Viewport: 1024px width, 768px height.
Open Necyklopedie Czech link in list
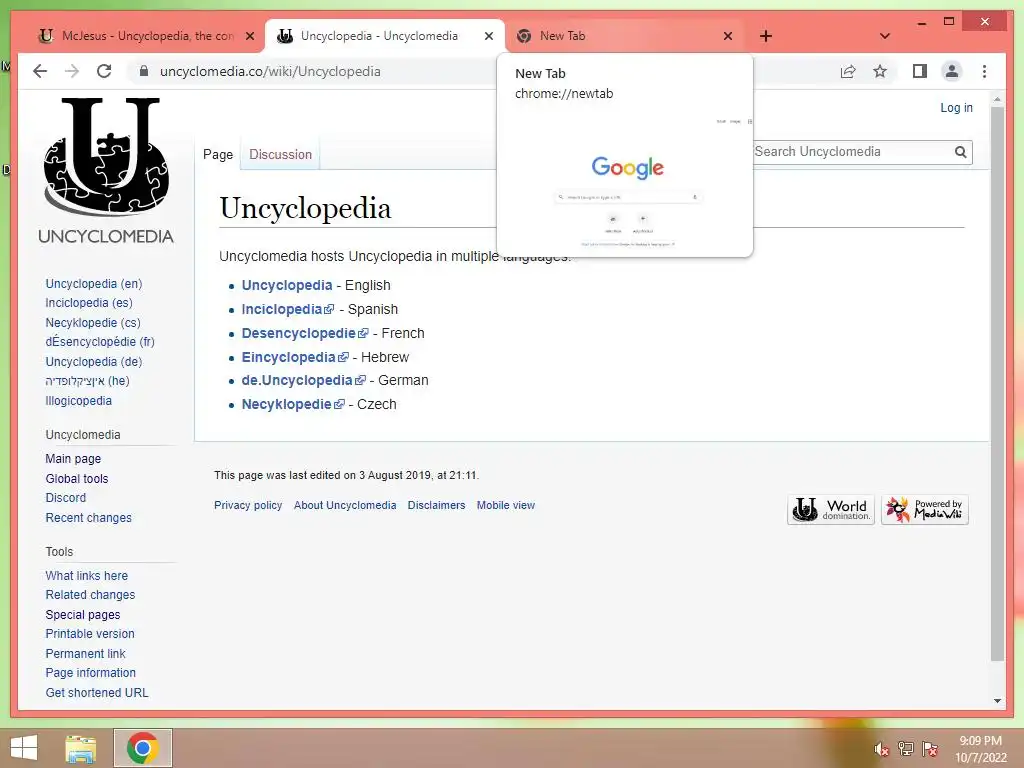(293, 404)
